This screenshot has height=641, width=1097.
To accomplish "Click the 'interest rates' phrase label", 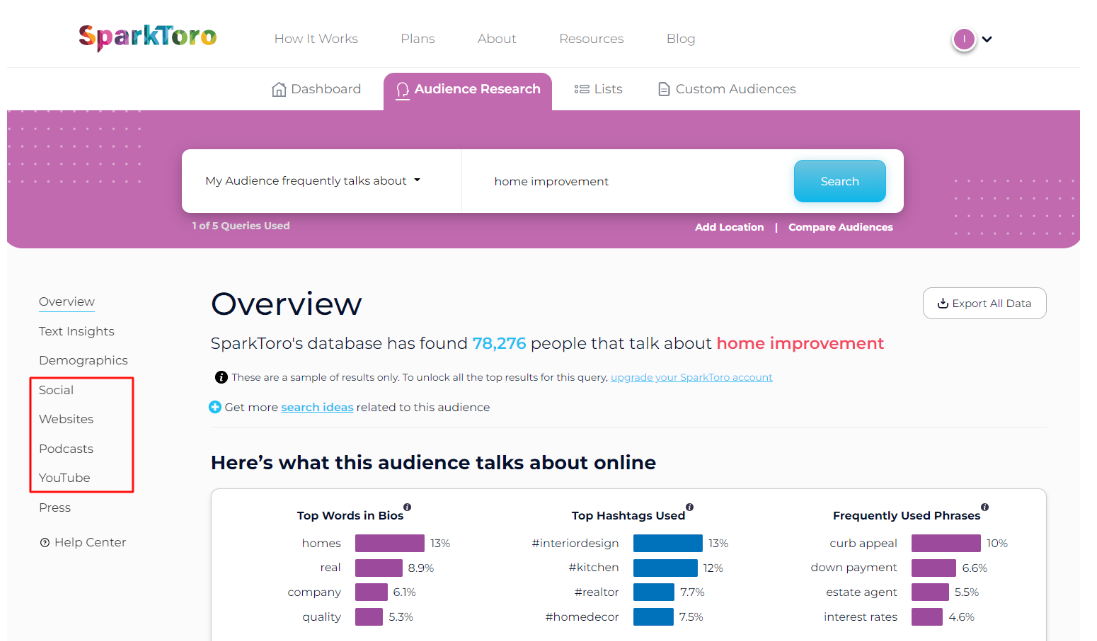I will tap(861, 617).
